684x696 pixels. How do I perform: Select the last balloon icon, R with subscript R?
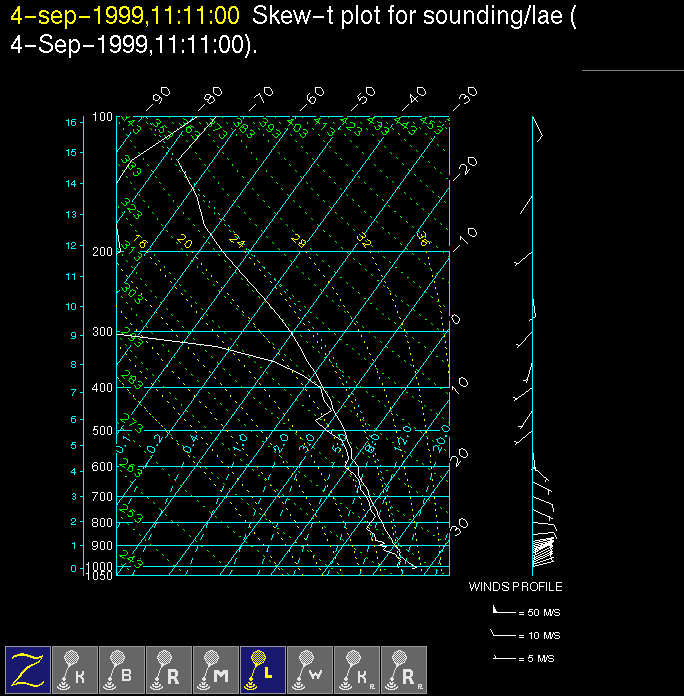pos(404,669)
